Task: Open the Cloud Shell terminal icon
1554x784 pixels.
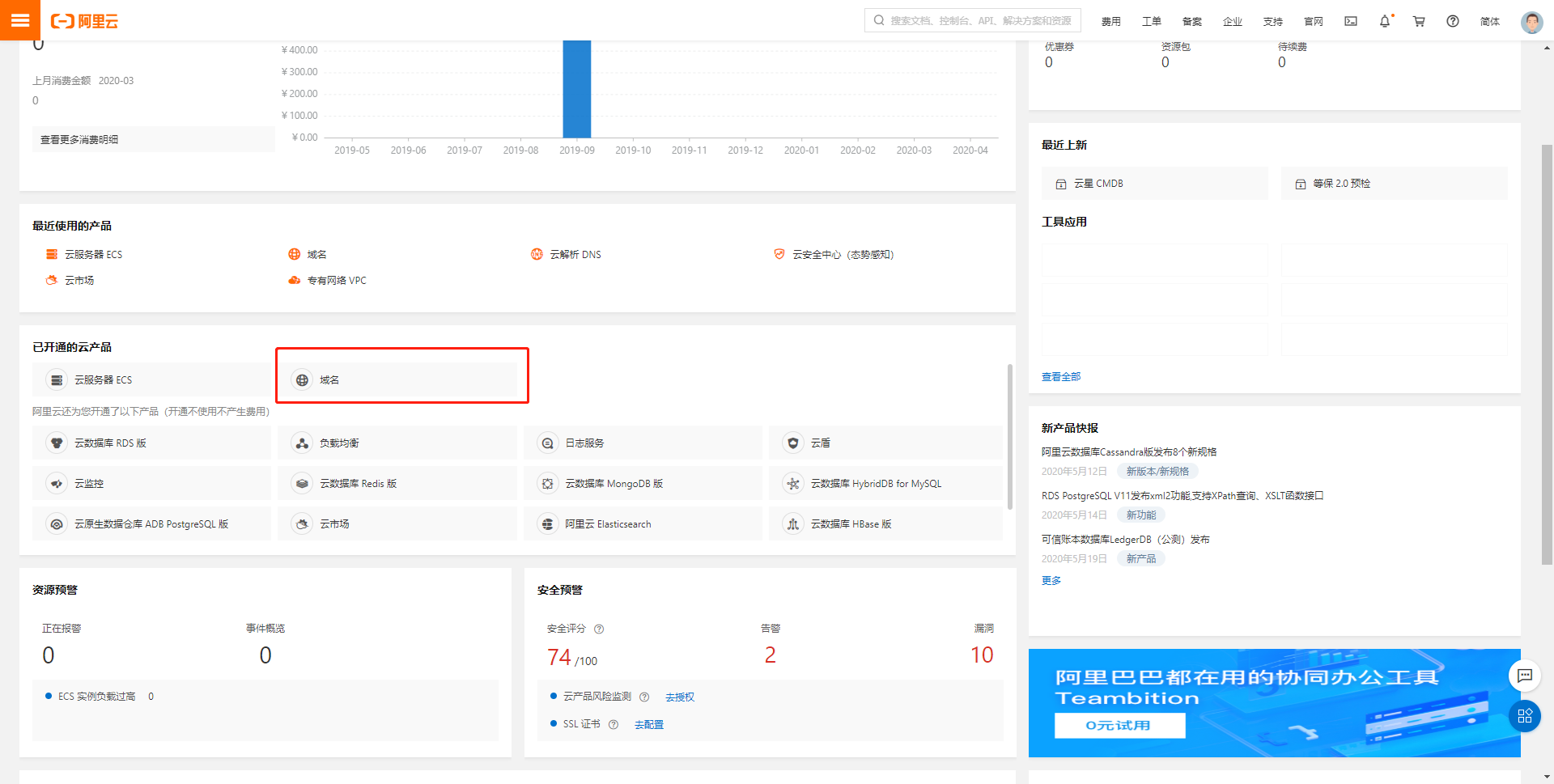Action: pyautogui.click(x=1351, y=21)
